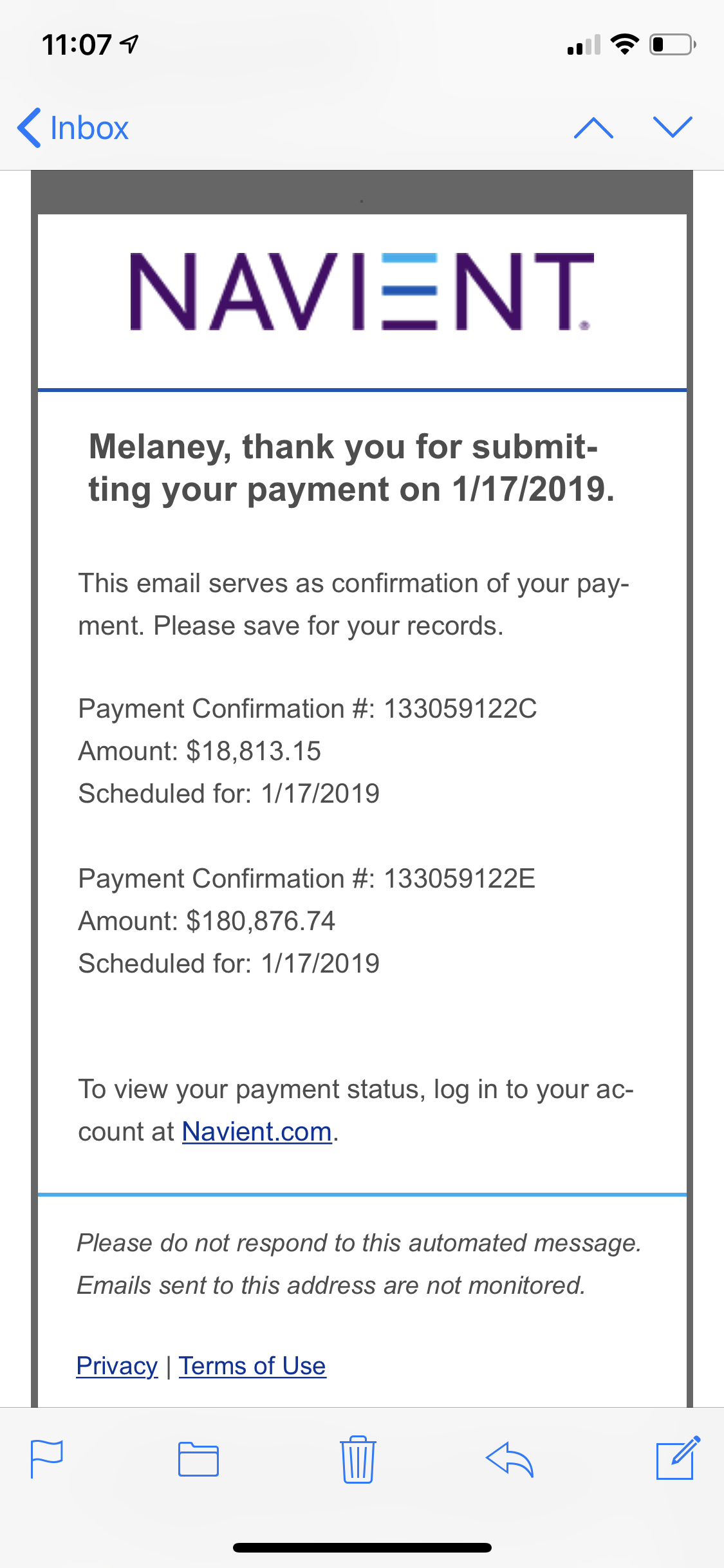Tap the back chevron beside Inbox
The height and width of the screenshot is (1568, 724).
[30, 127]
